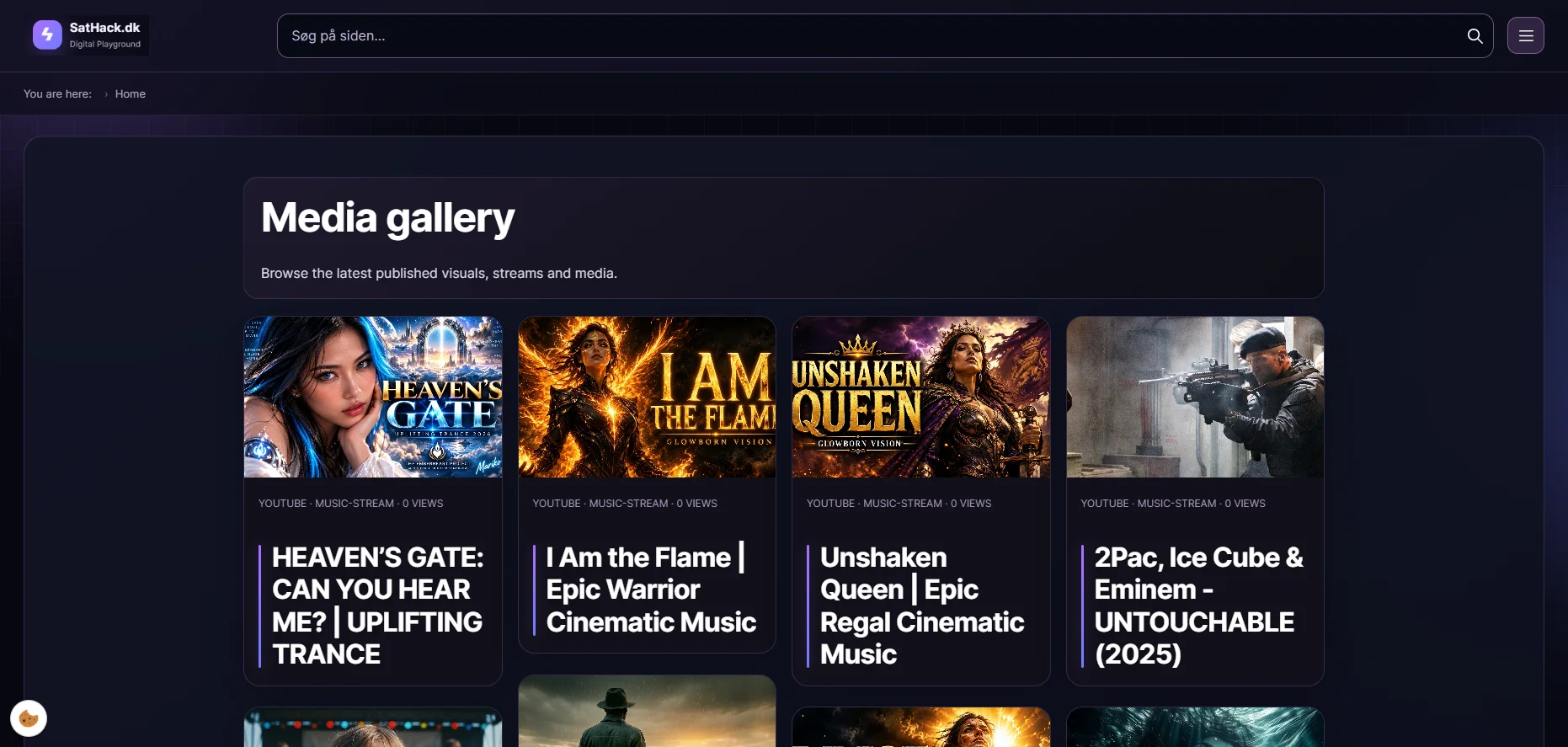Open the Unshaken Queen thumbnail image
Image resolution: width=1568 pixels, height=747 pixels.
(x=921, y=397)
